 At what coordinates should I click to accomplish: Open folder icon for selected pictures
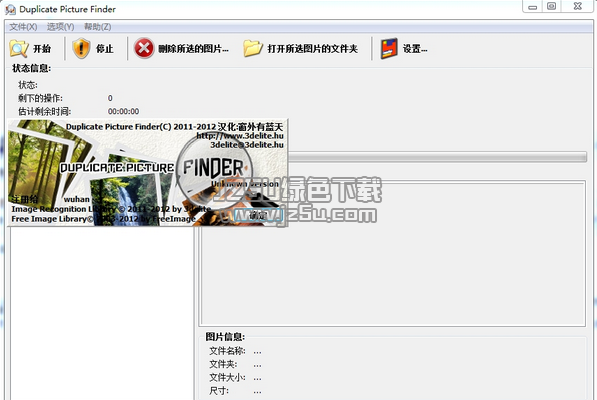(253, 49)
